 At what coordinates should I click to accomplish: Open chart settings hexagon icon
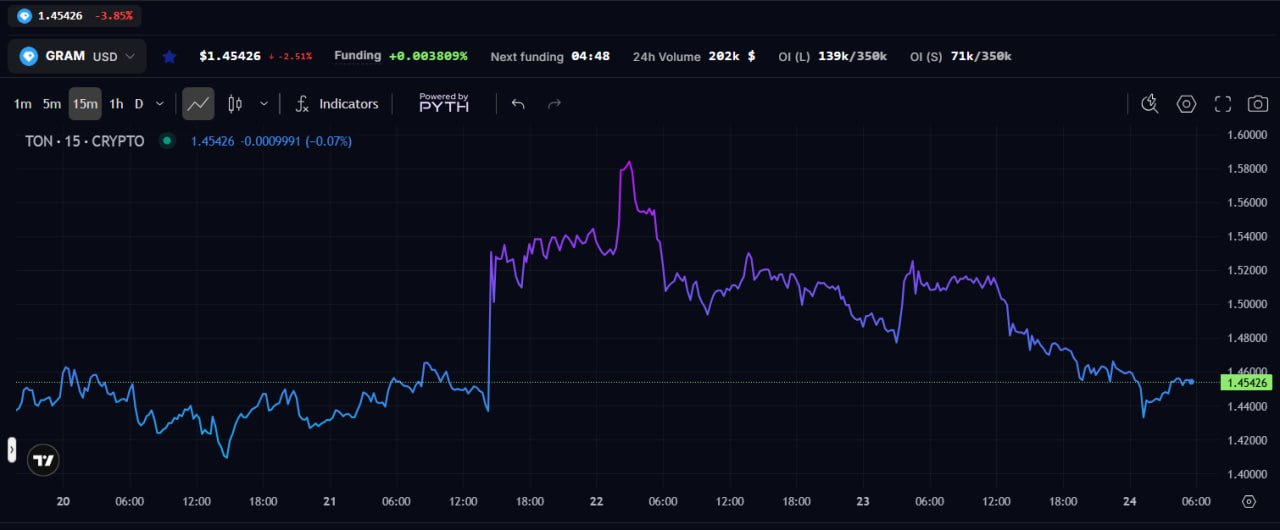click(1186, 104)
